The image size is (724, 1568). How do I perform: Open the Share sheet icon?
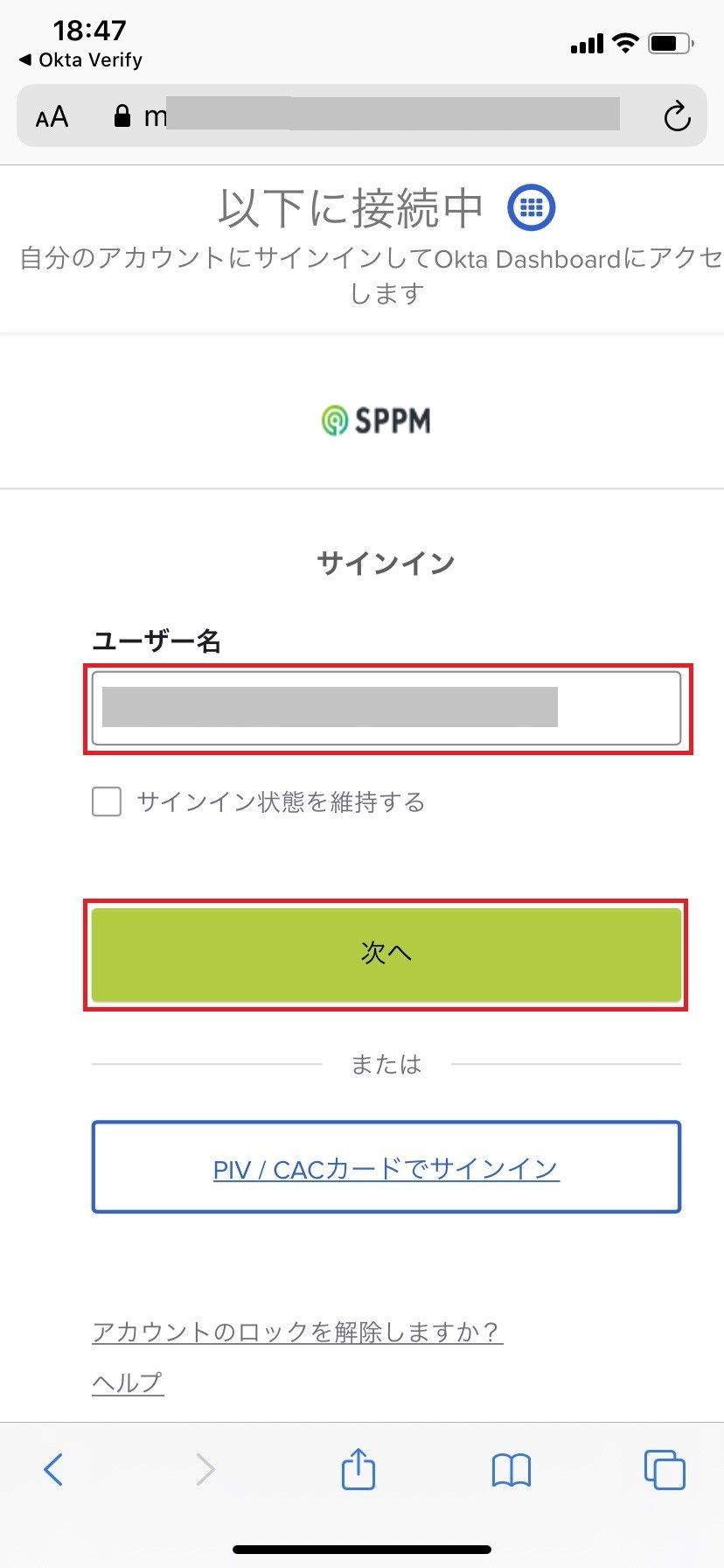(x=359, y=1467)
